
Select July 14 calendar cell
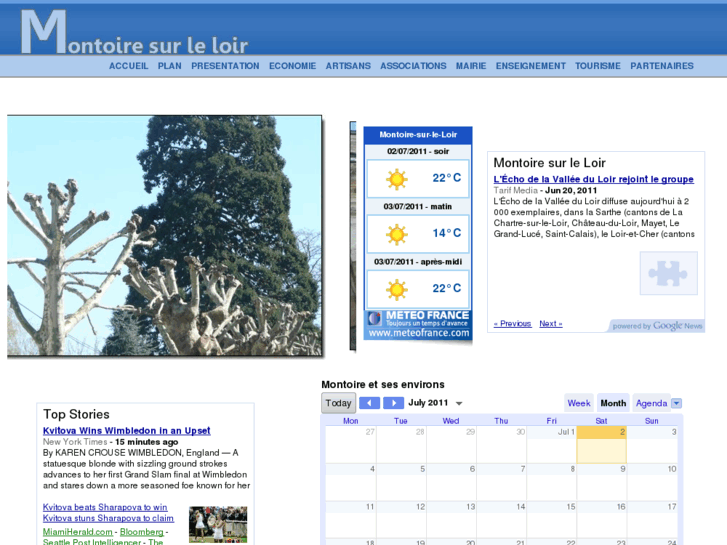(501, 519)
